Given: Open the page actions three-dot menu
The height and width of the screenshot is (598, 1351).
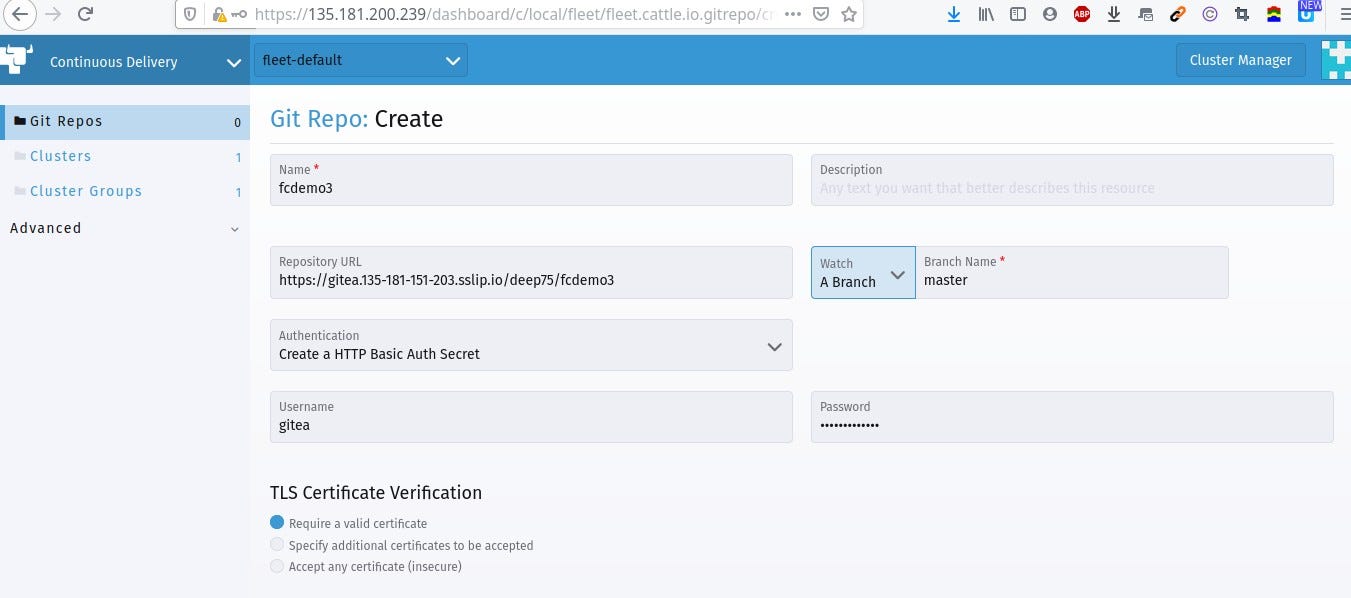Looking at the screenshot, I should (792, 15).
